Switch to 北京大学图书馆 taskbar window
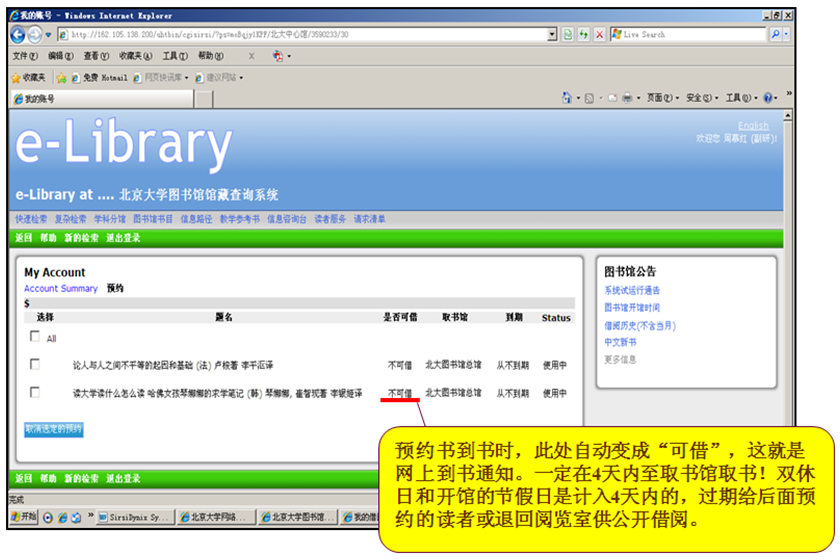 point(297,517)
